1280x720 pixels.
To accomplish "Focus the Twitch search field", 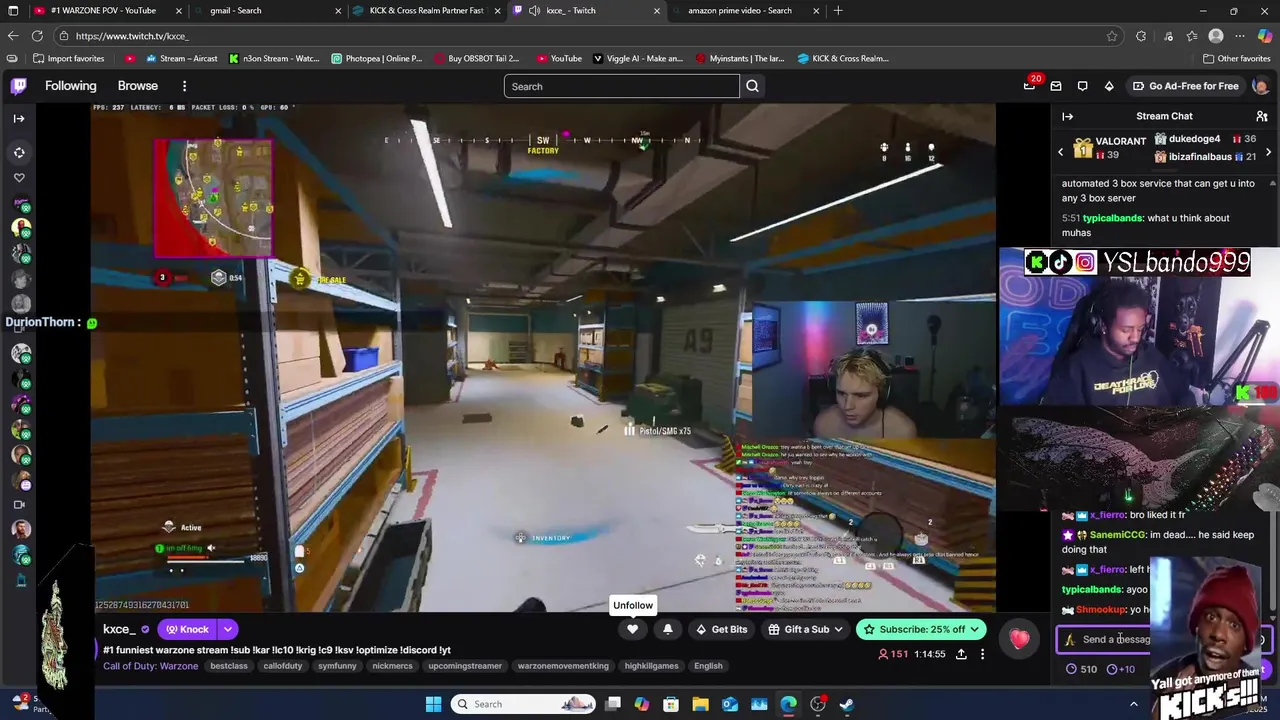I will 621,86.
